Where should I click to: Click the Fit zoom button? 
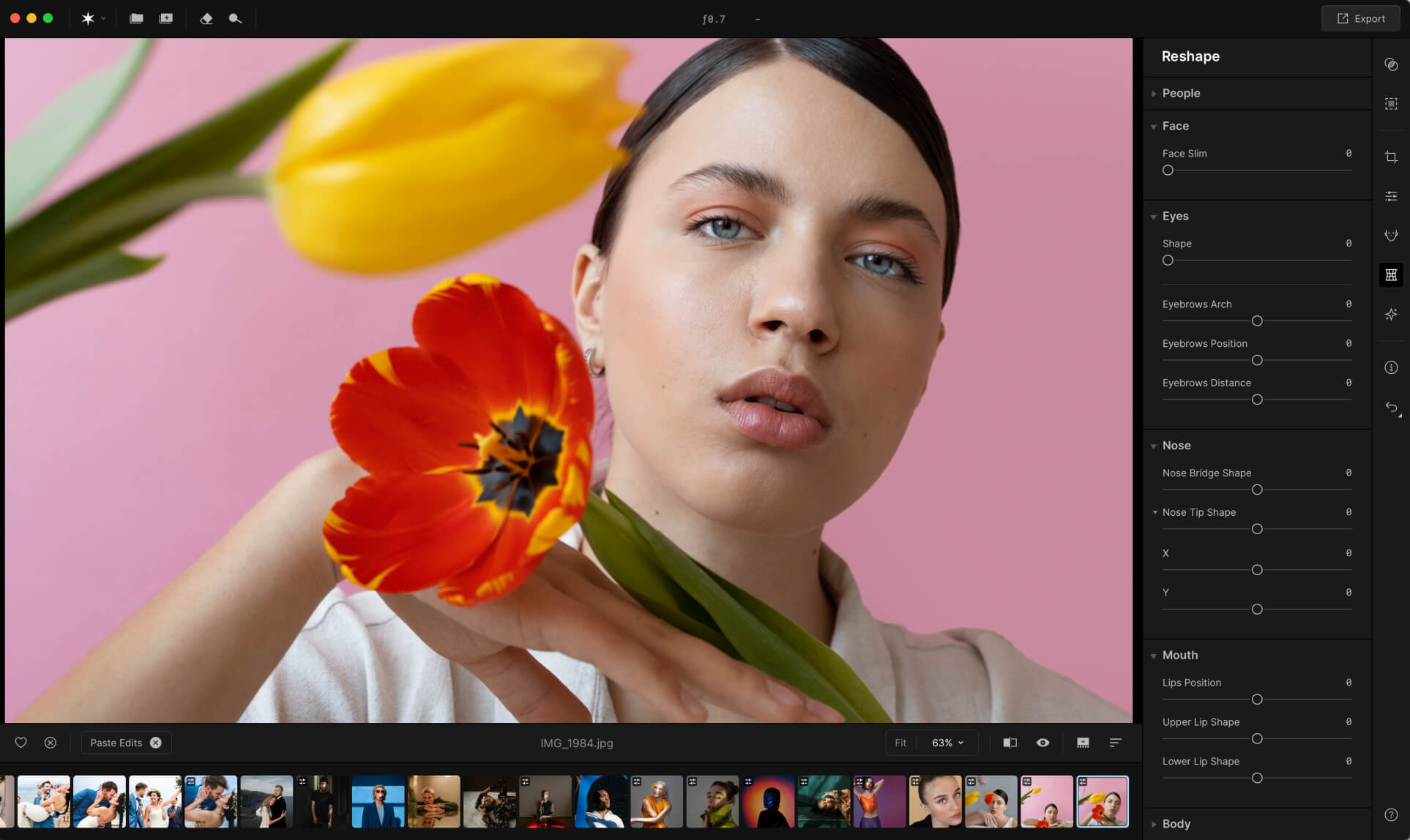900,743
